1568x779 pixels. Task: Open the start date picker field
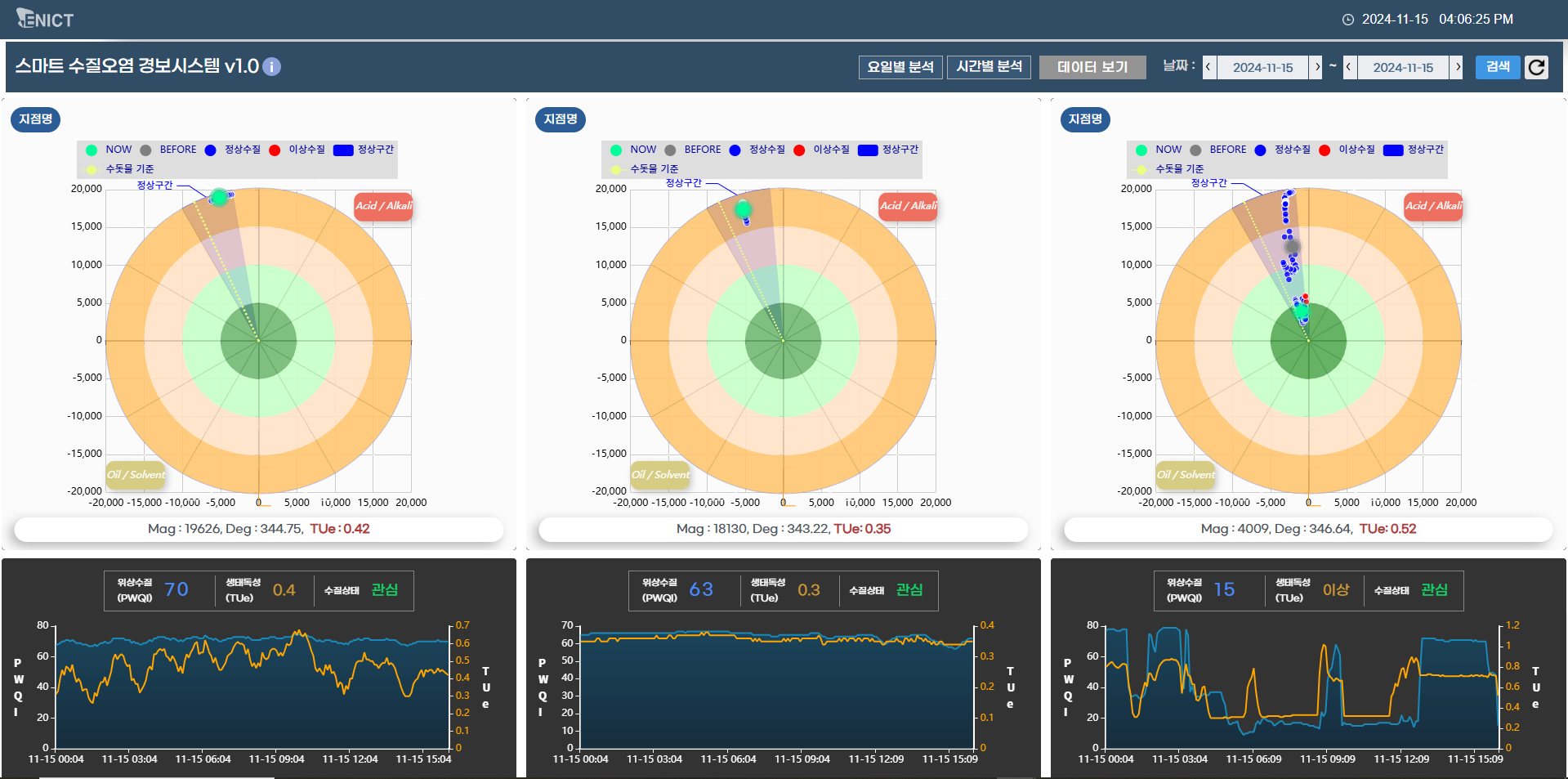point(1262,67)
